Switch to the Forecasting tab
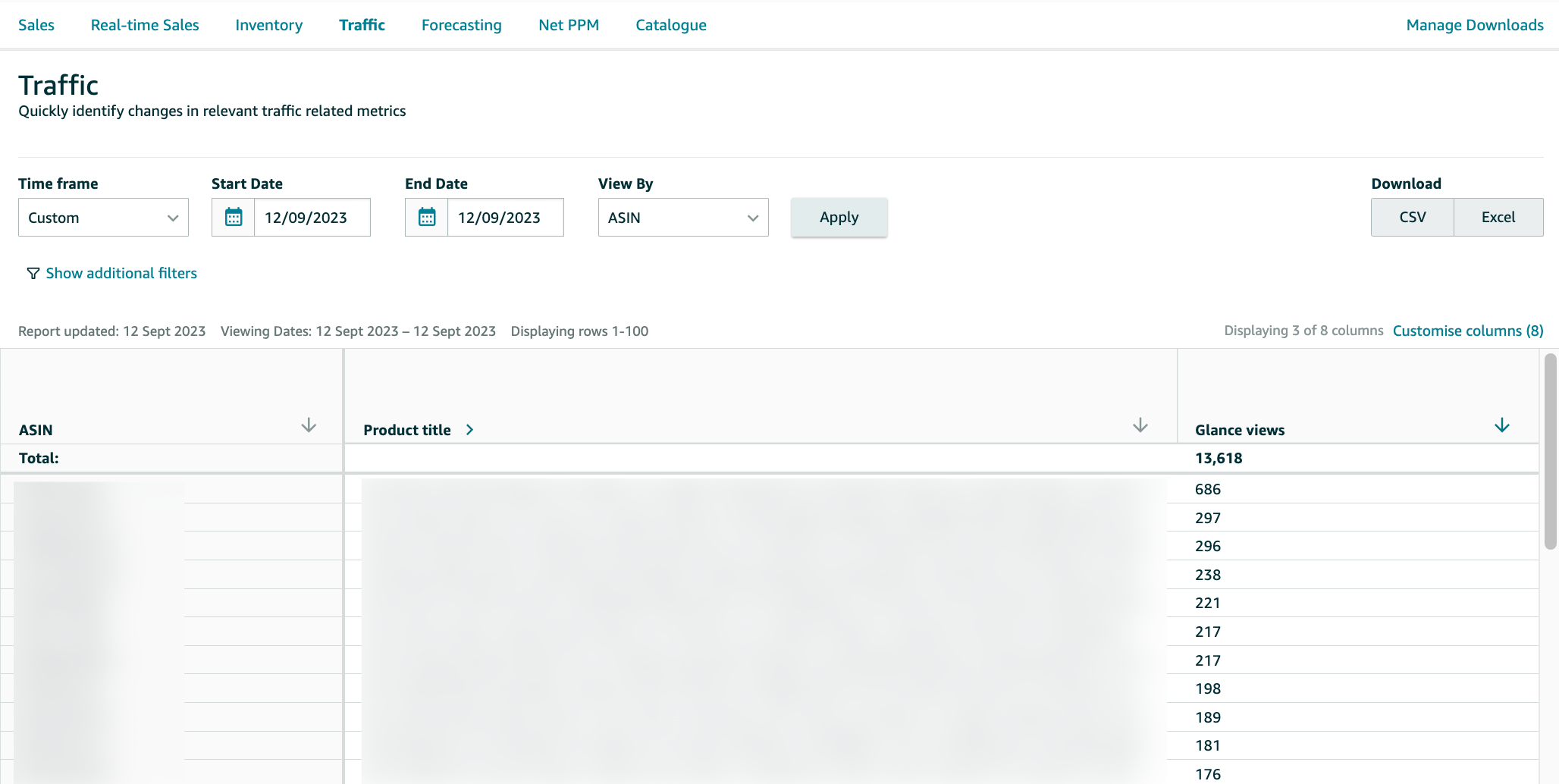 [x=461, y=24]
